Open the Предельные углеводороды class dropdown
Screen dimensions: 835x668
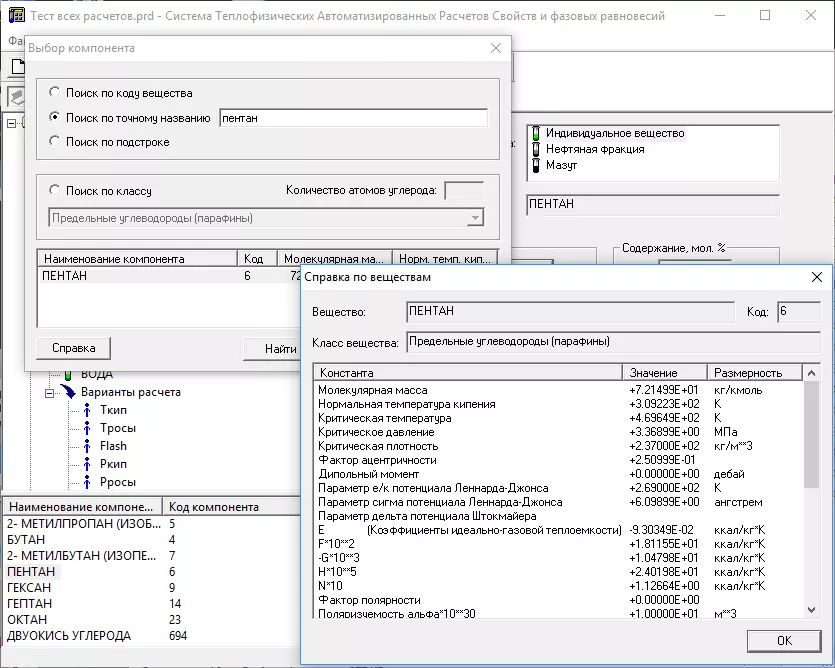[475, 218]
